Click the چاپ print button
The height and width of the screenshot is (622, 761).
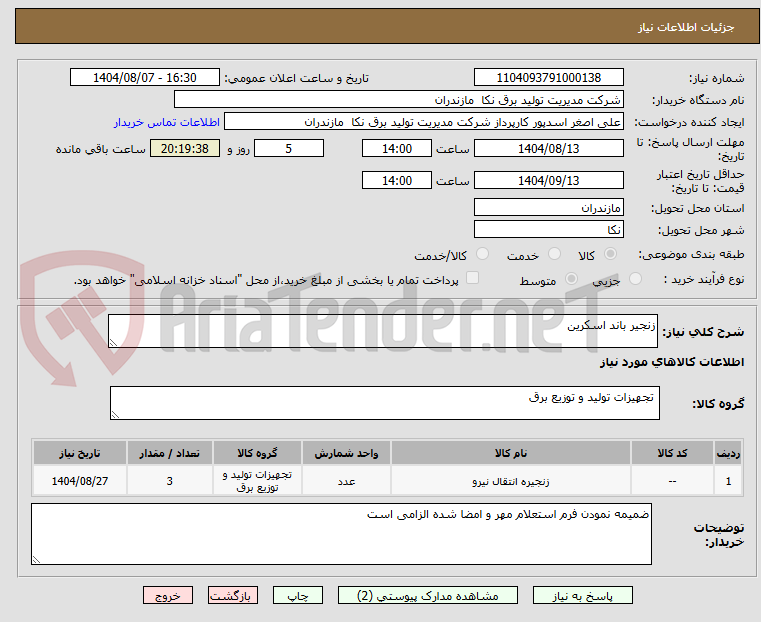pyautogui.click(x=298, y=596)
